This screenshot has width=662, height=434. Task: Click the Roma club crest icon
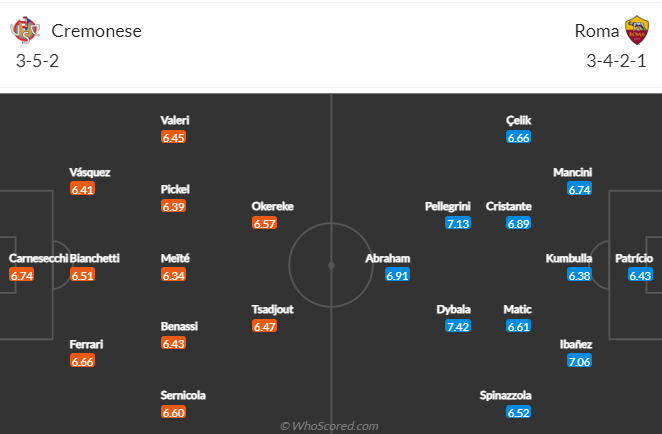point(637,30)
